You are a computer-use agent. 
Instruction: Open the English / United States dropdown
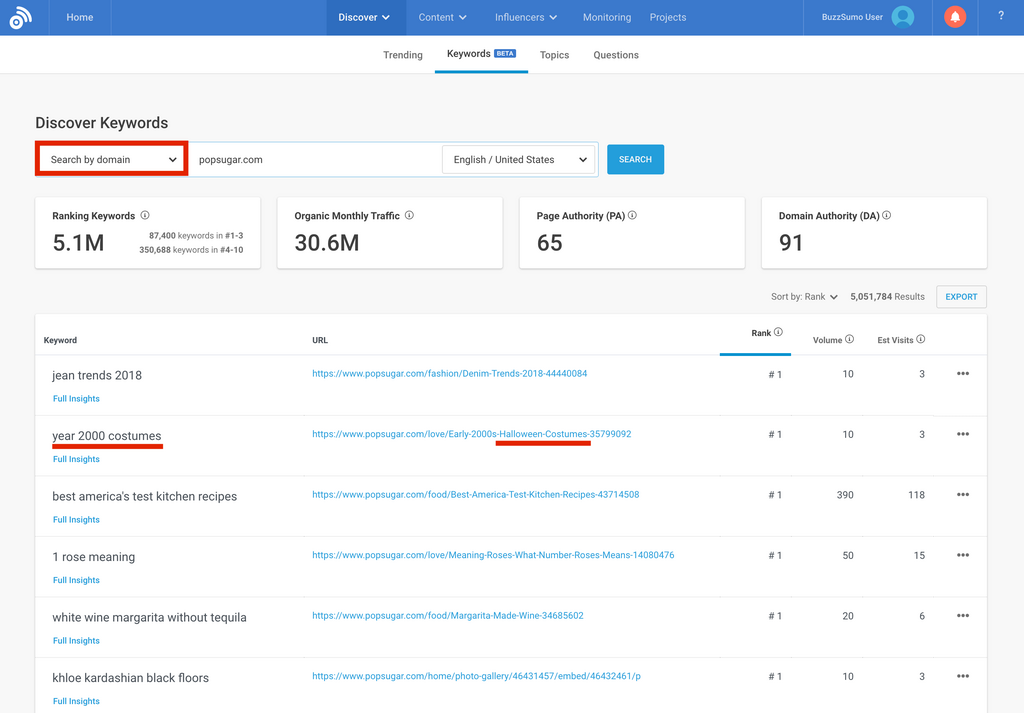(519, 160)
